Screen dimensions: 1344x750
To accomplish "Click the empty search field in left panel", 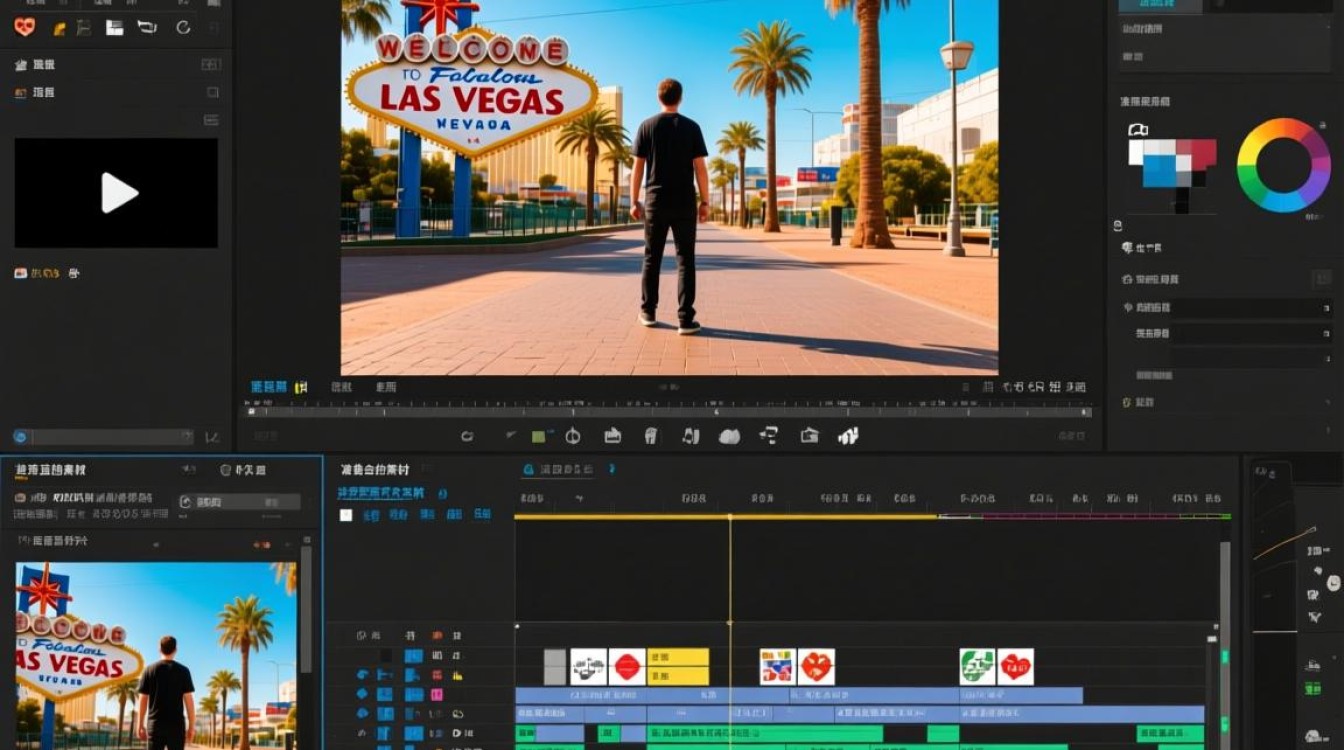I will [110, 437].
